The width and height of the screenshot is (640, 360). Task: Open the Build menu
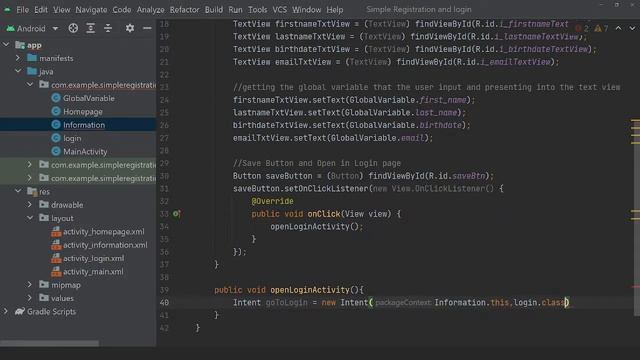click(x=214, y=9)
